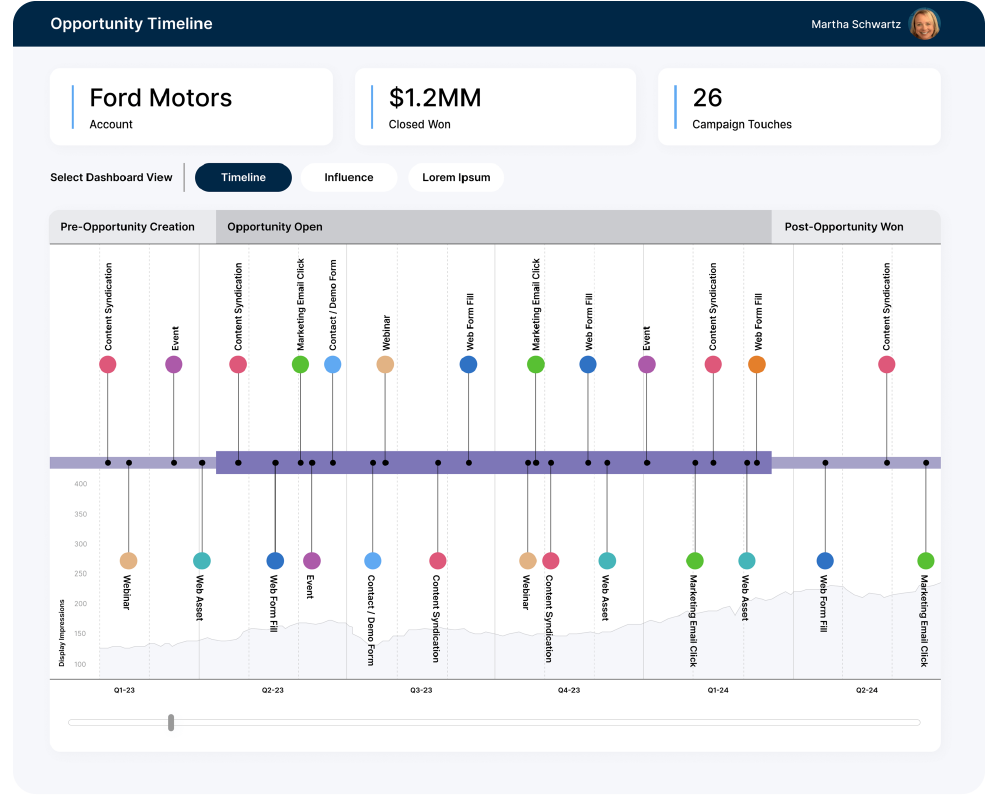Click the Q2-24 axis label
Image resolution: width=999 pixels, height=795 pixels.
[866, 690]
